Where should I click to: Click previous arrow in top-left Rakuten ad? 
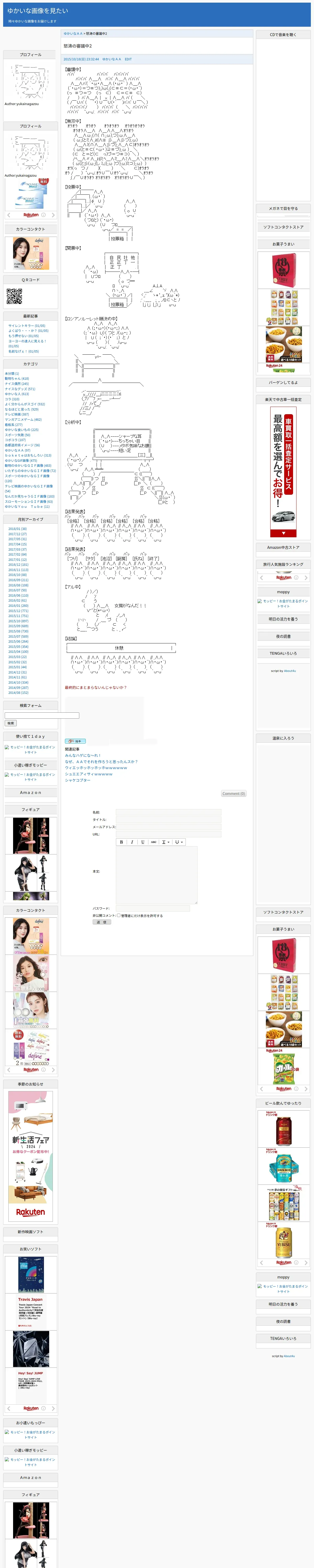pos(9,215)
